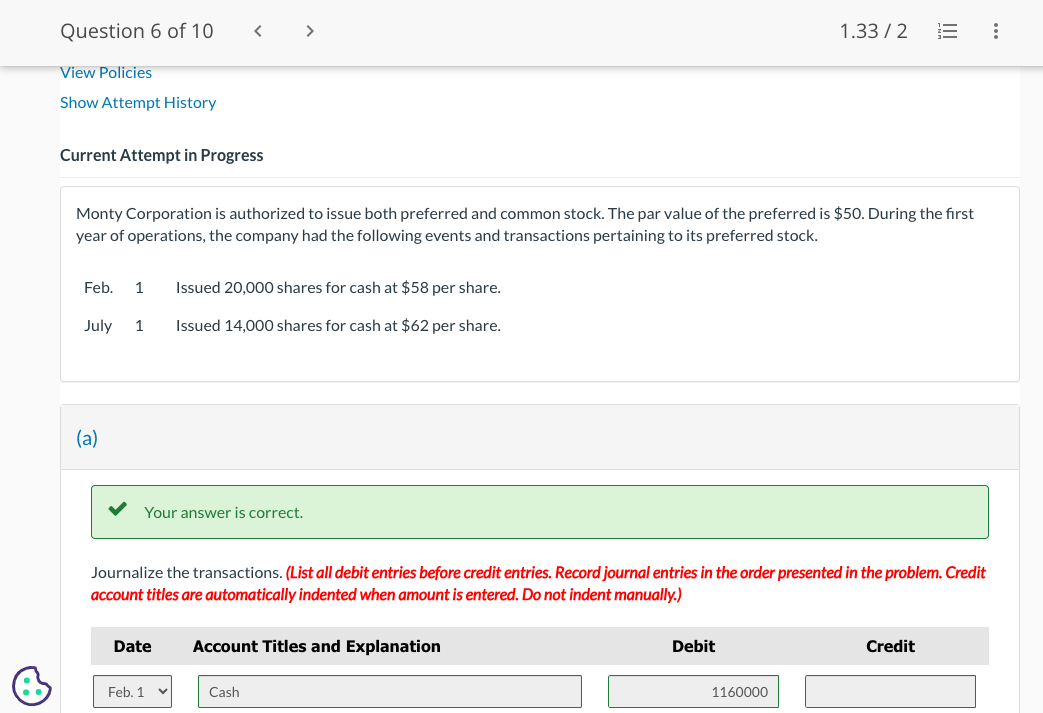Open the purple study assistant widget
Viewport: 1043px width, 713px height.
point(30,686)
